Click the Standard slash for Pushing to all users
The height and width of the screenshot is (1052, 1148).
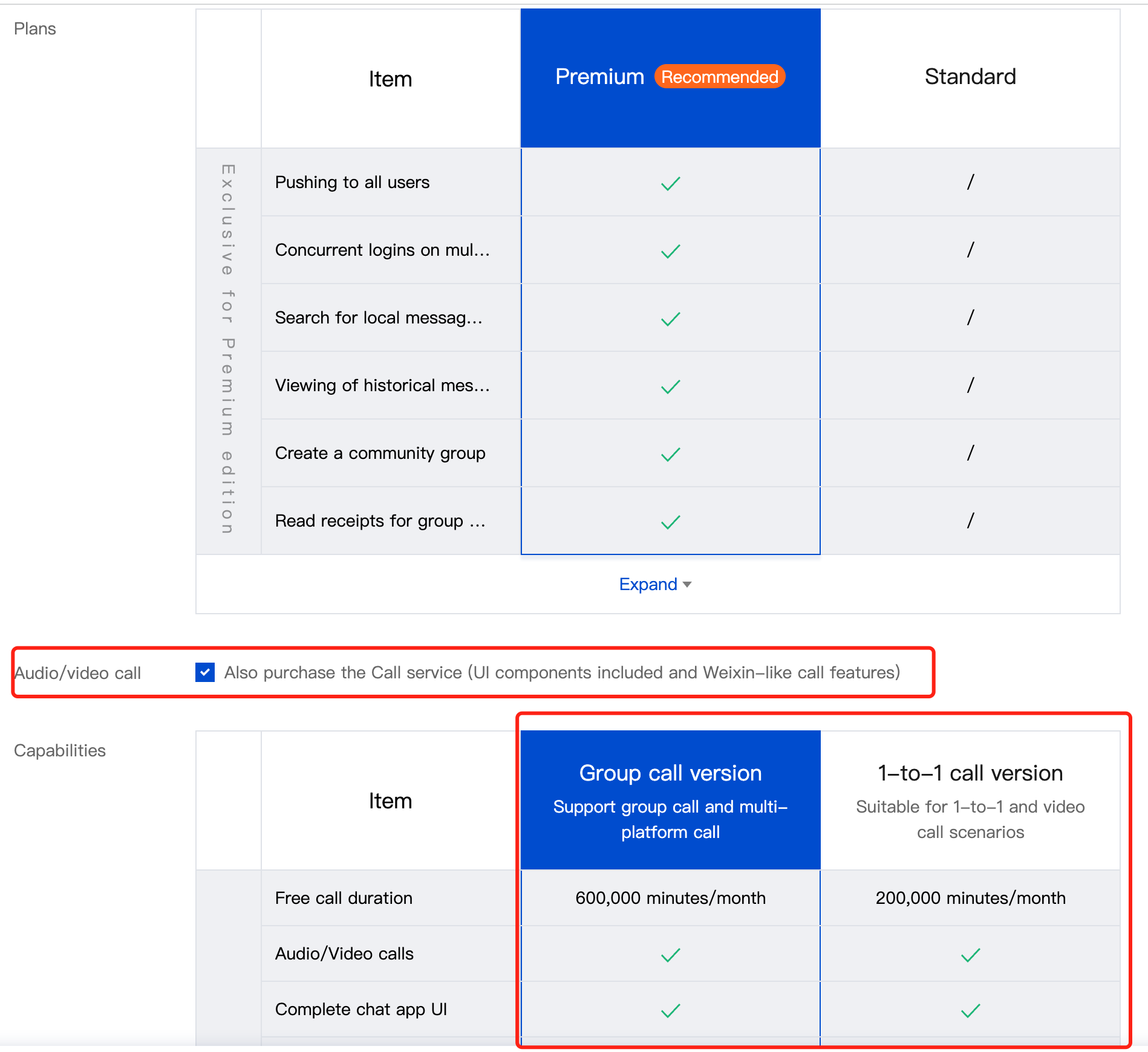(x=970, y=182)
